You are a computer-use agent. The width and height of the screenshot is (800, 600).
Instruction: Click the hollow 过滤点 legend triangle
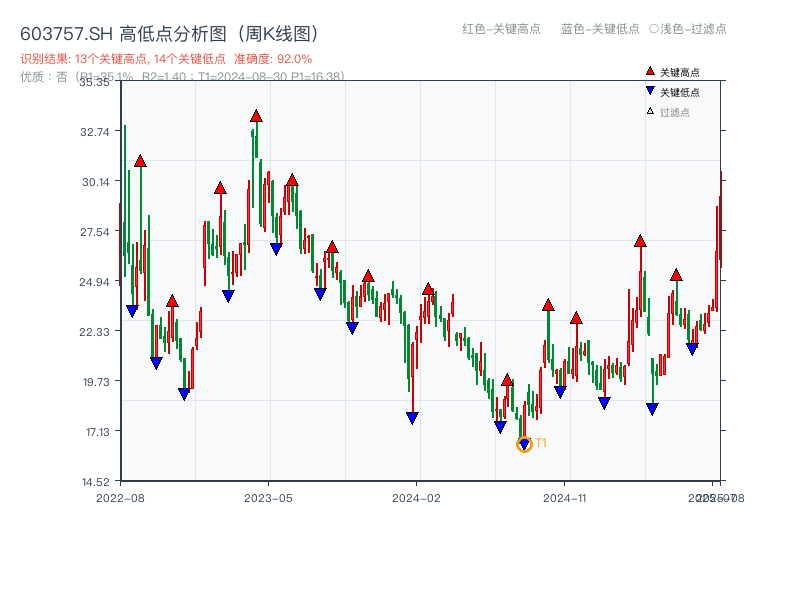(x=649, y=111)
